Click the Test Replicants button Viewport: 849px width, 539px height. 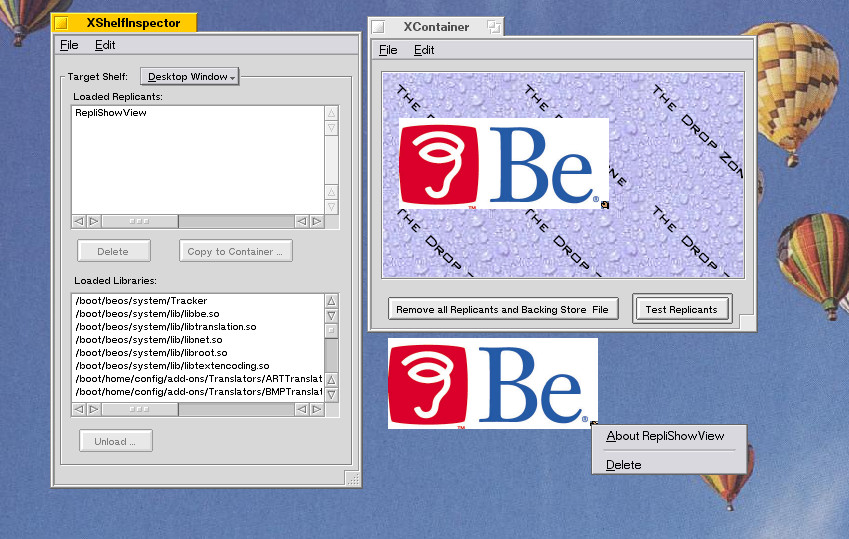tap(682, 309)
